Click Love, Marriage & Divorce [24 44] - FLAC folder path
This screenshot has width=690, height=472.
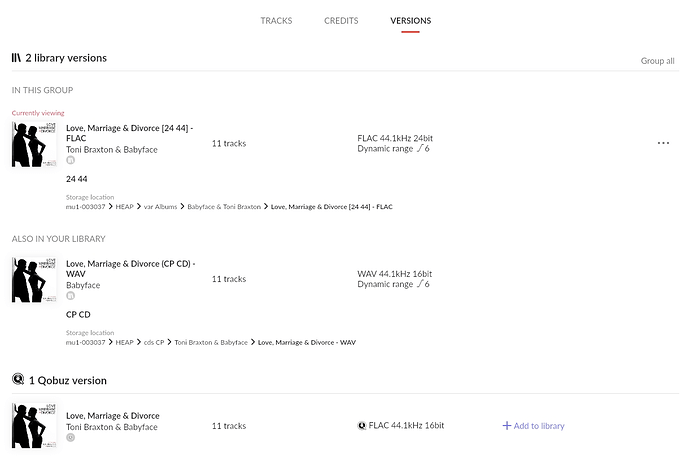(x=331, y=207)
